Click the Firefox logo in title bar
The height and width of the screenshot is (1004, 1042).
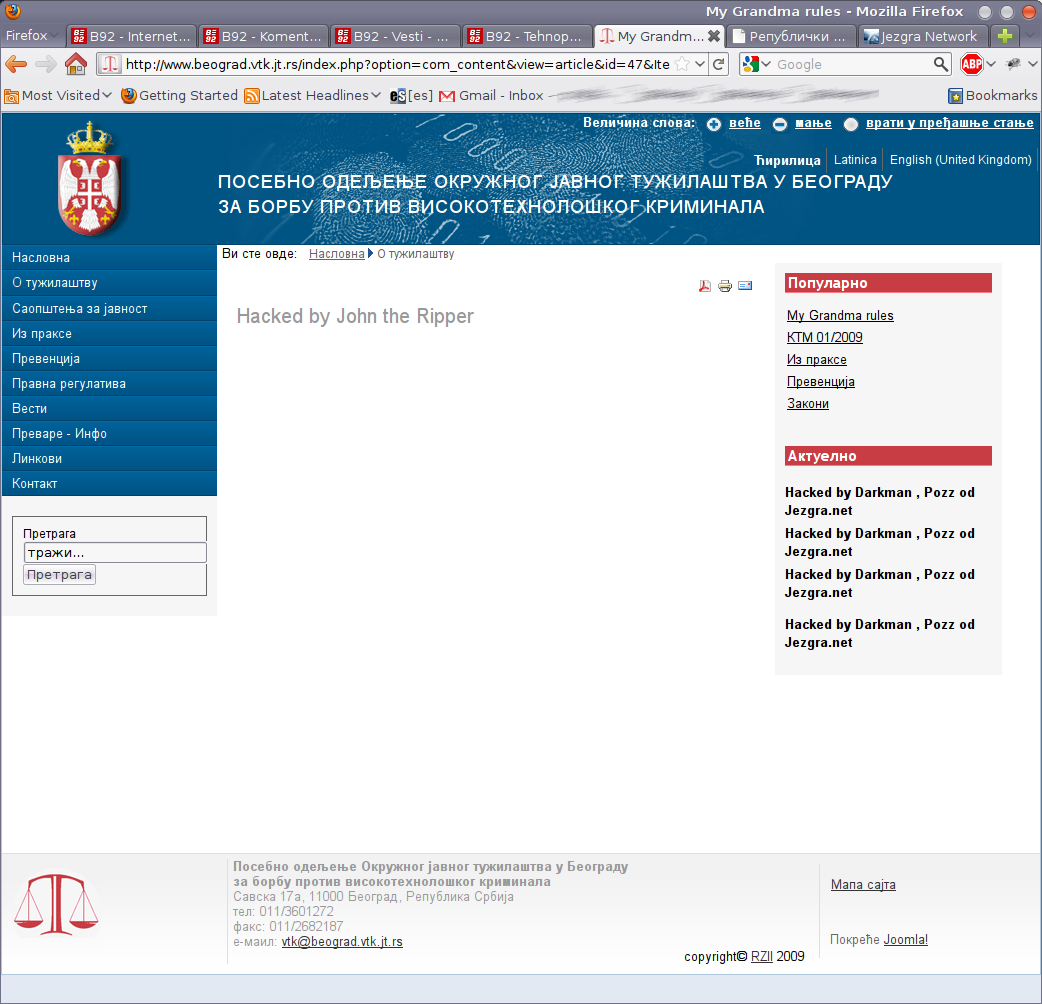12,11
